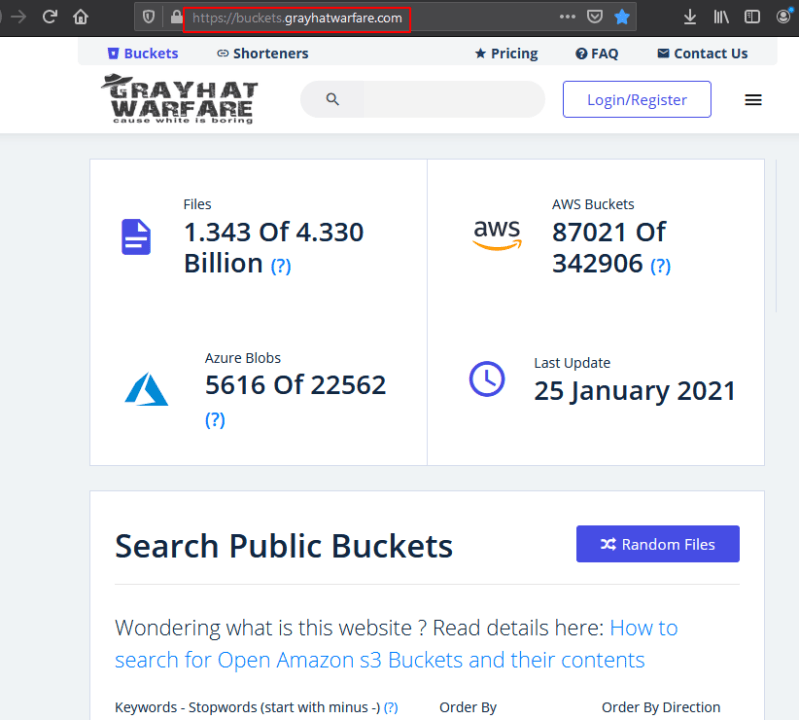This screenshot has width=799, height=720.
Task: Click the magnifier search icon
Action: point(332,99)
